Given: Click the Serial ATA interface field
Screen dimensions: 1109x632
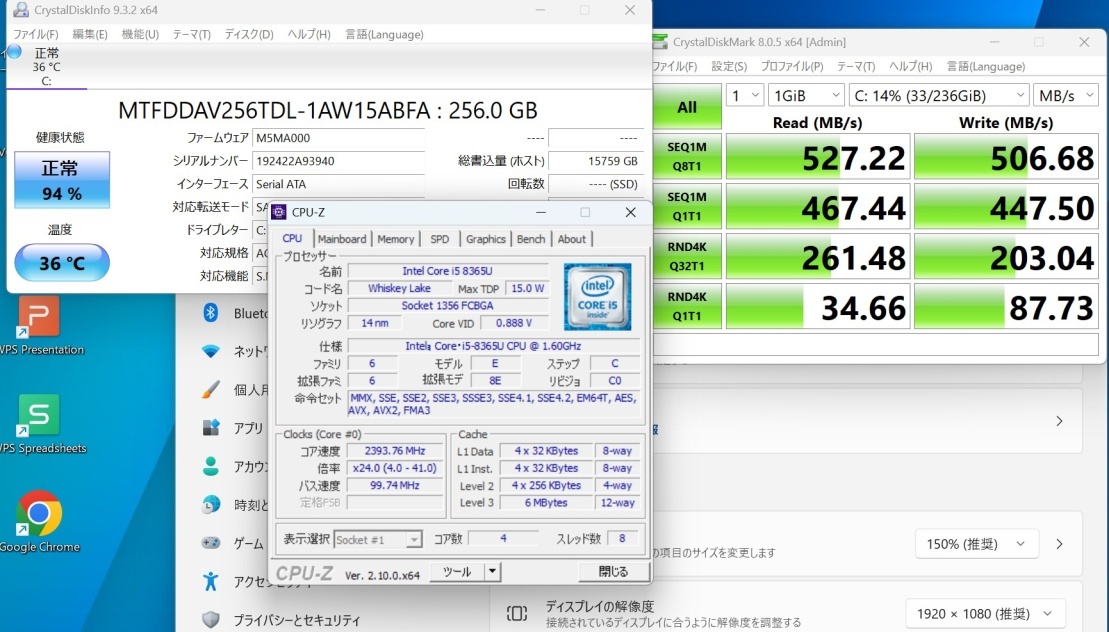Looking at the screenshot, I should click(x=338, y=184).
